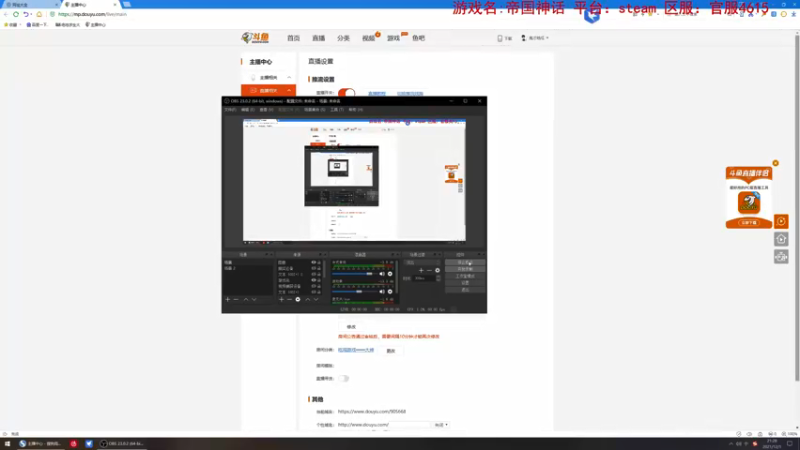800x450 pixels.
Task: Click the orange play icon in the right sidebar
Action: click(781, 221)
